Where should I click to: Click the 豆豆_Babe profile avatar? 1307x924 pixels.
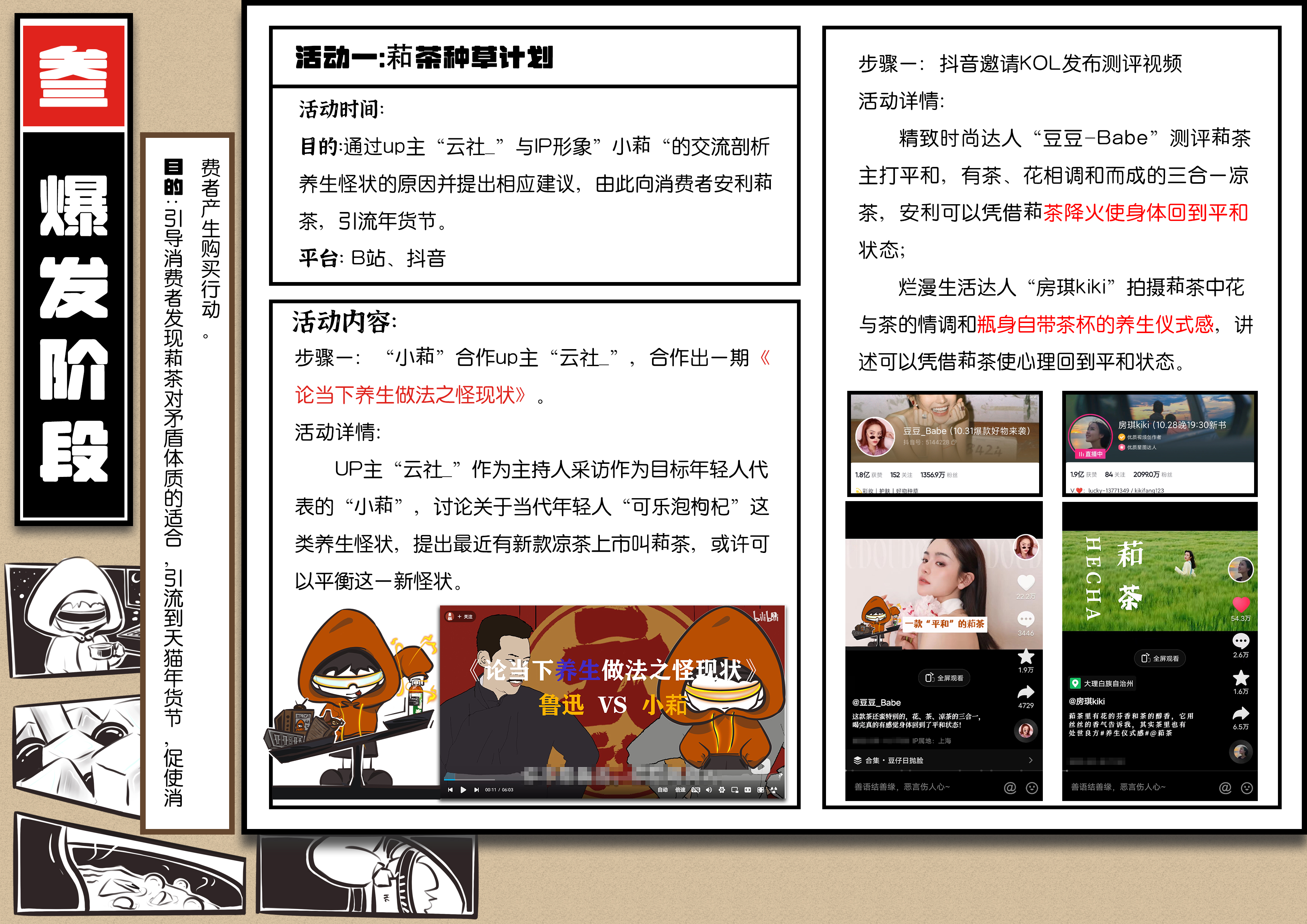876,437
